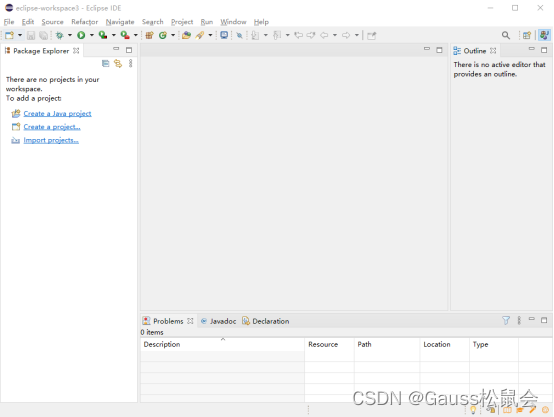Click the New wizard toolbar icon
554x417 pixels.
(x=10, y=35)
